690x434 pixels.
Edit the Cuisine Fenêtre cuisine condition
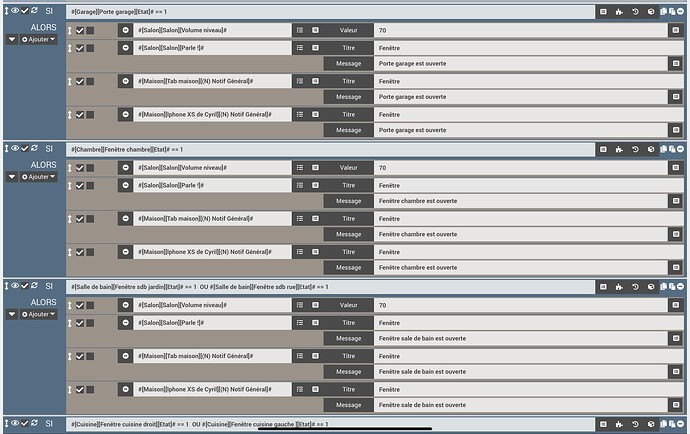330,424
